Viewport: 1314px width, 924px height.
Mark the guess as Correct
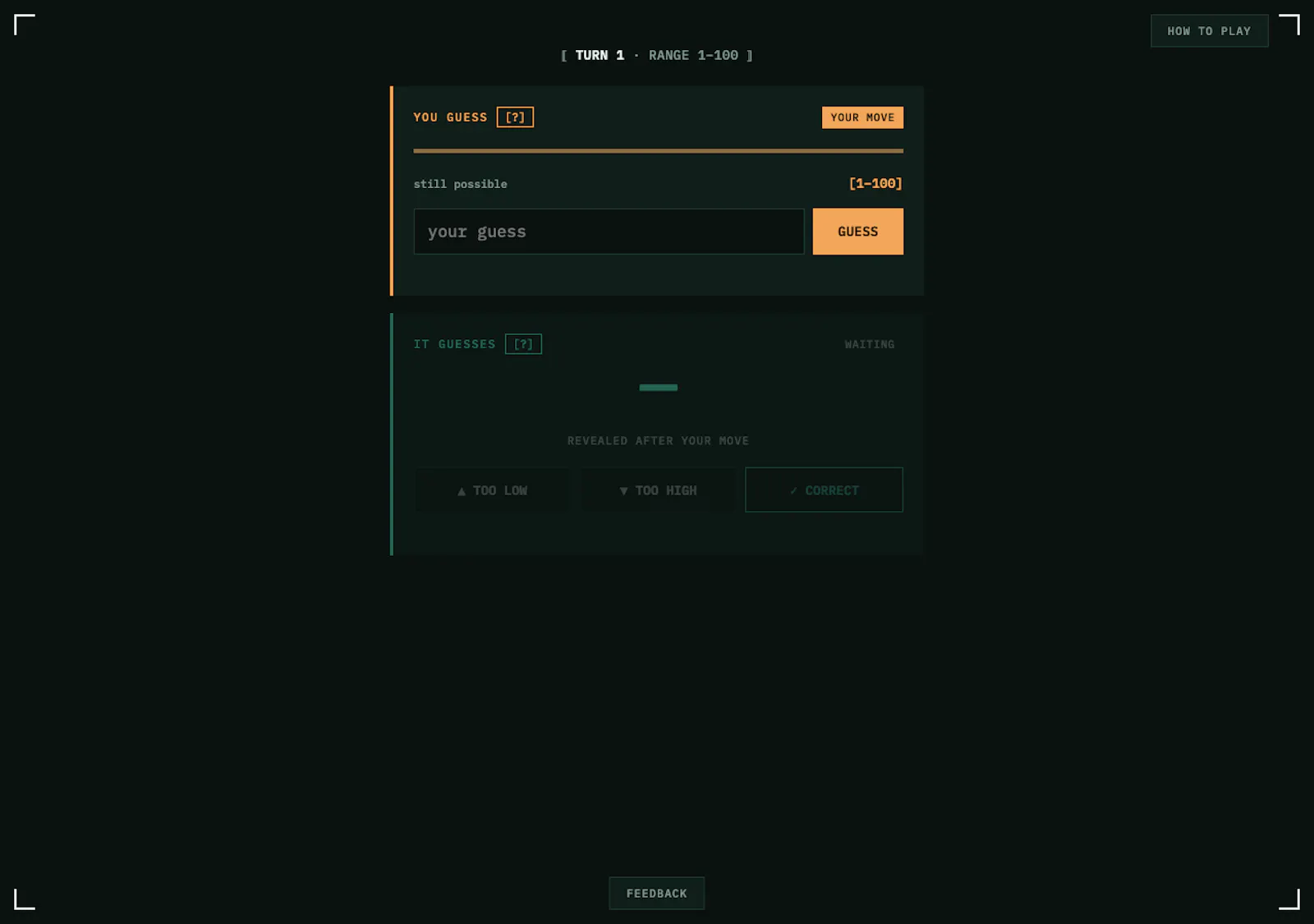point(824,490)
